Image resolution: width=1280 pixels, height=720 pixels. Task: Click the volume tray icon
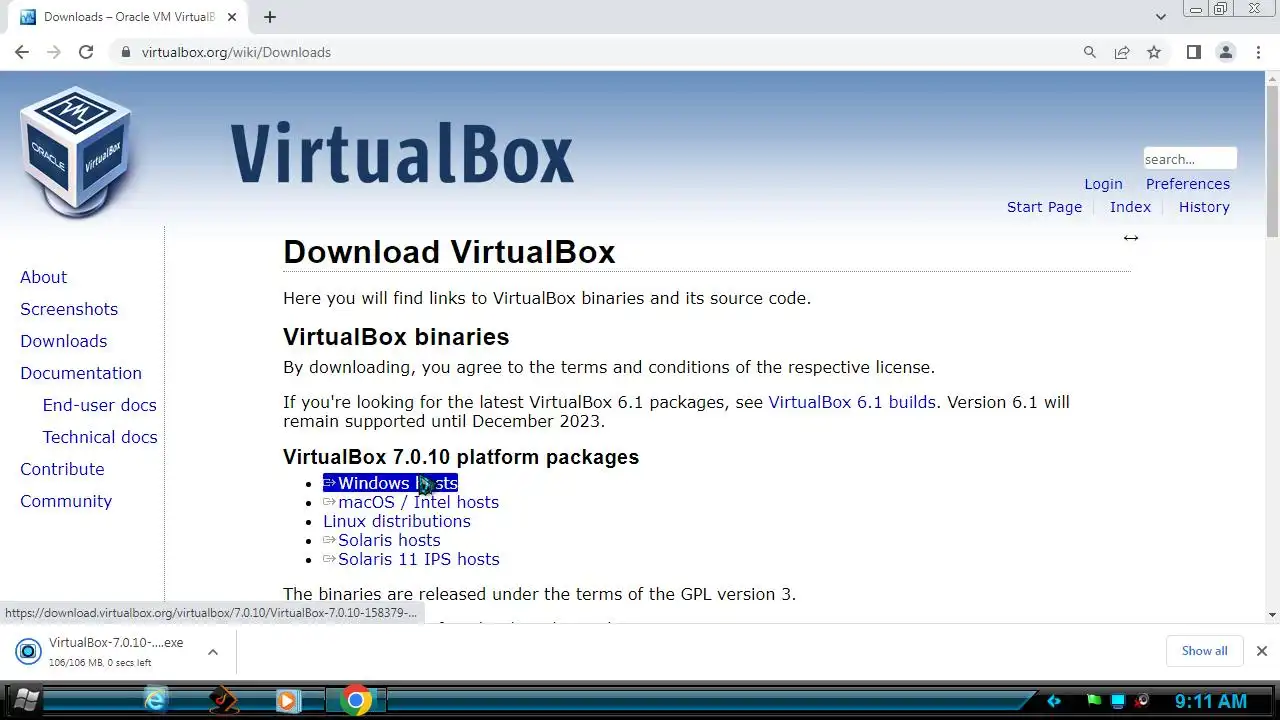(x=1141, y=701)
